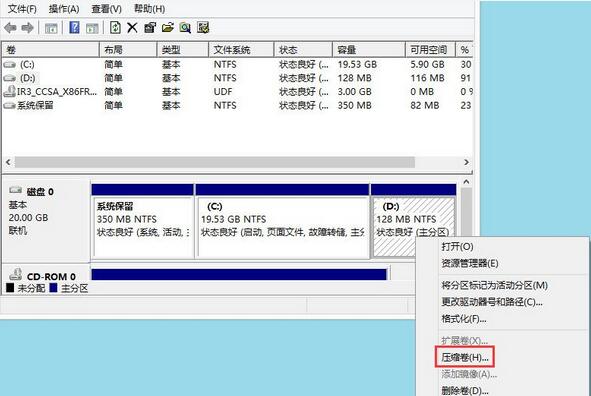The height and width of the screenshot is (396, 591).
Task: Click the right arrow of horizontal scrollbar
Action: click(467, 162)
